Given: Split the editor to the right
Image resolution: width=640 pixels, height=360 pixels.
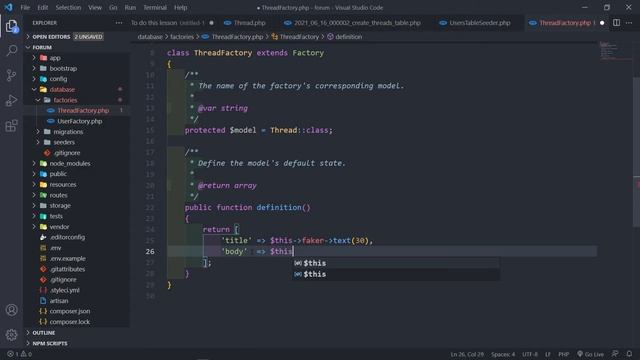Looking at the screenshot, I should point(616,23).
